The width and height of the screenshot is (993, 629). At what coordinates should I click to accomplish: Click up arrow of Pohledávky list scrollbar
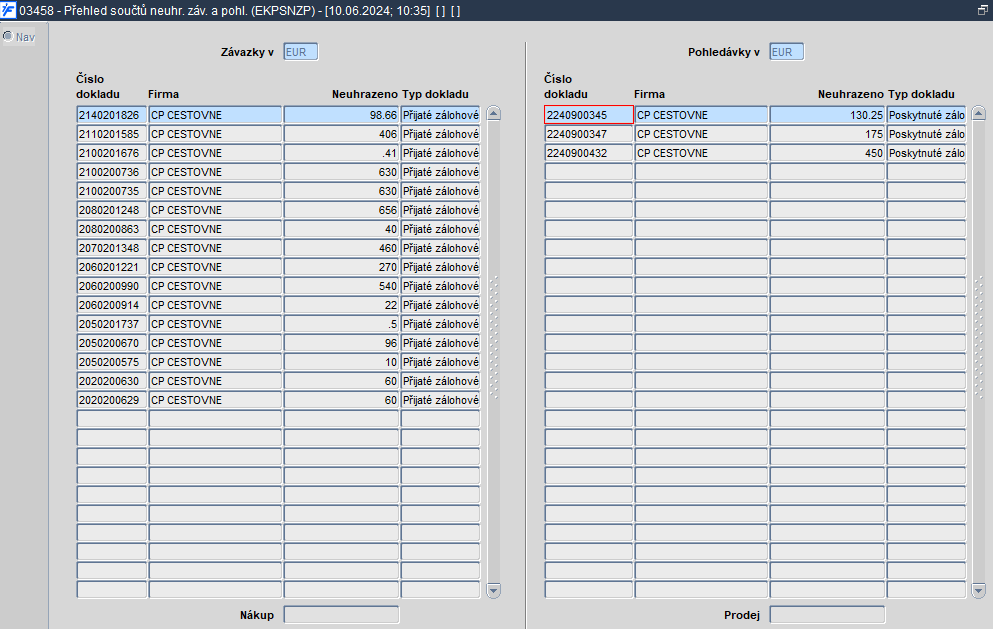(978, 113)
